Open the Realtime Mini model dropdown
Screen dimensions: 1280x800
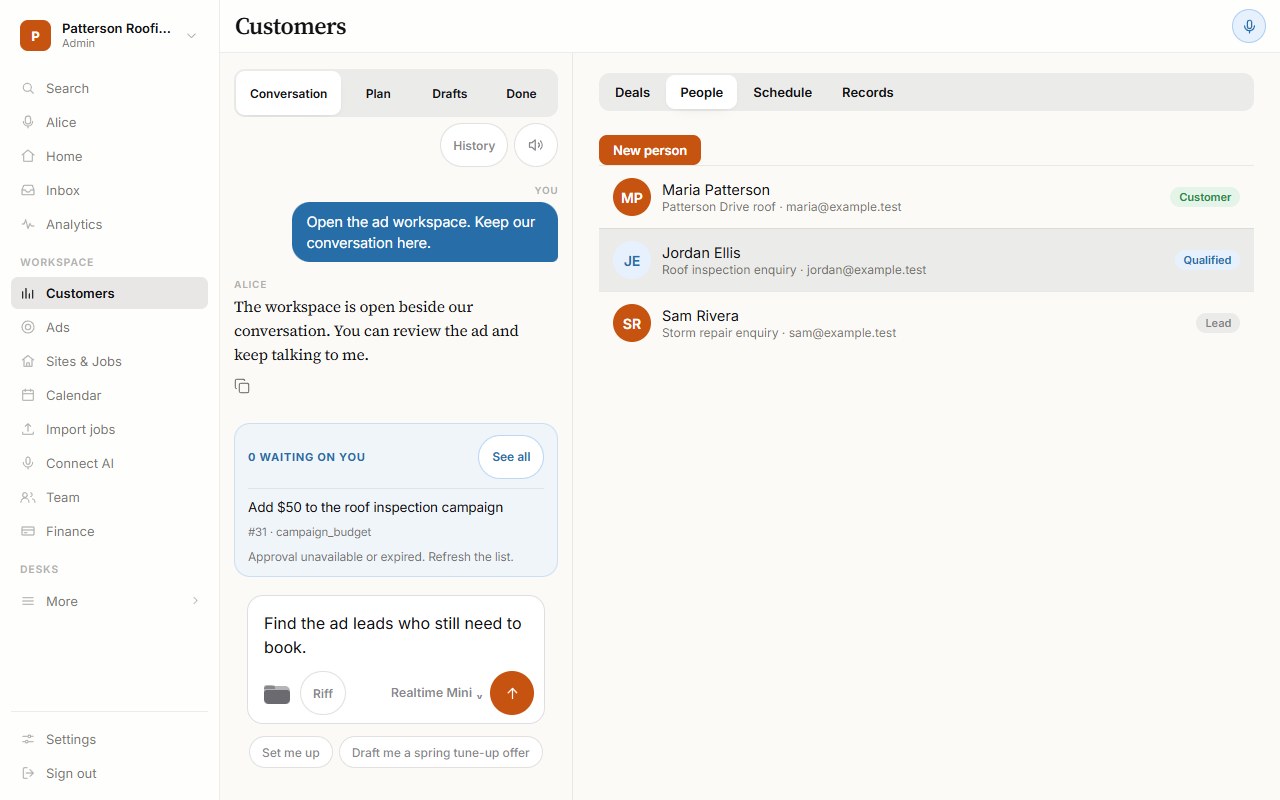click(437, 693)
